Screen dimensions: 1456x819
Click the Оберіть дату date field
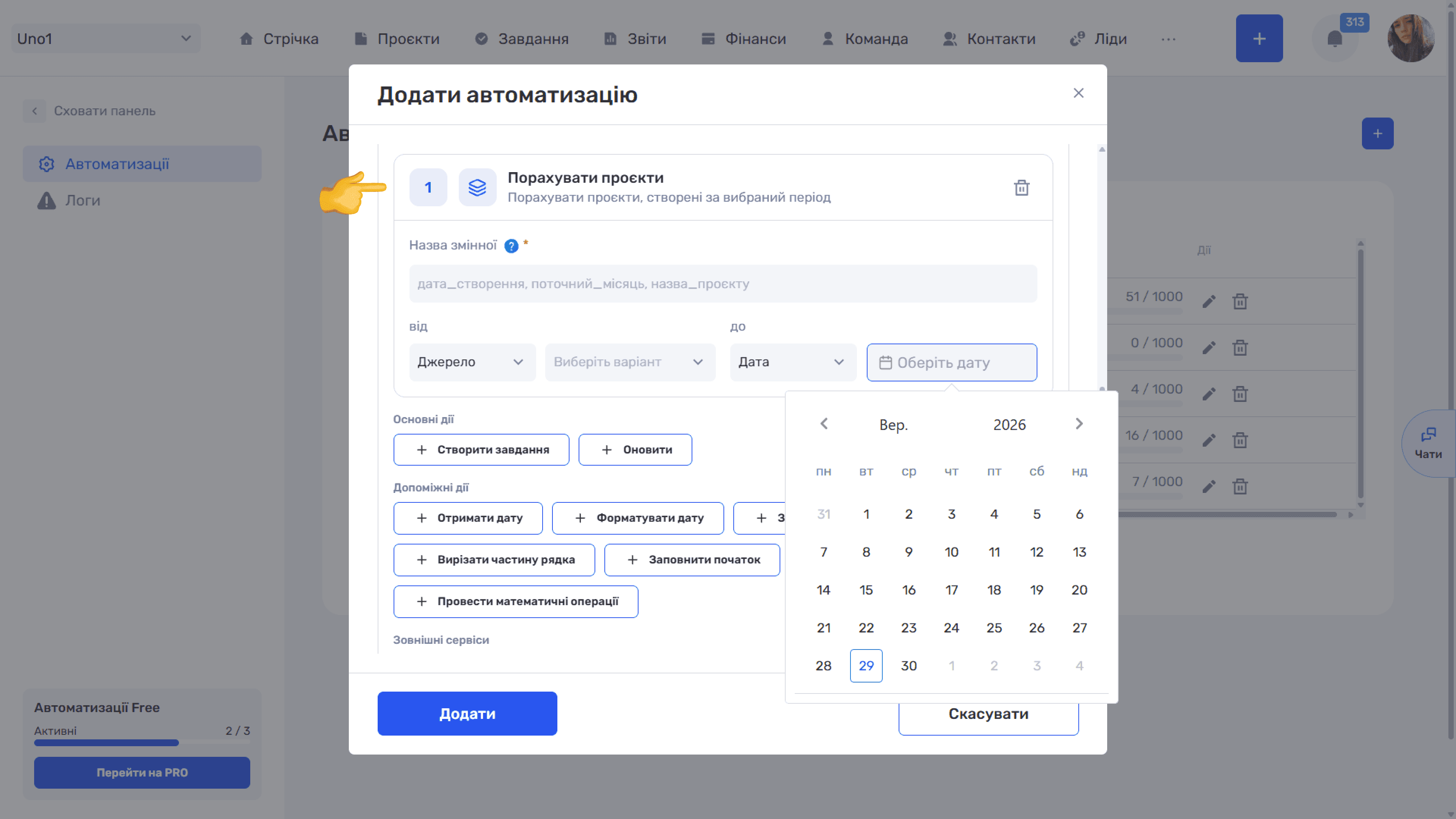tap(952, 362)
